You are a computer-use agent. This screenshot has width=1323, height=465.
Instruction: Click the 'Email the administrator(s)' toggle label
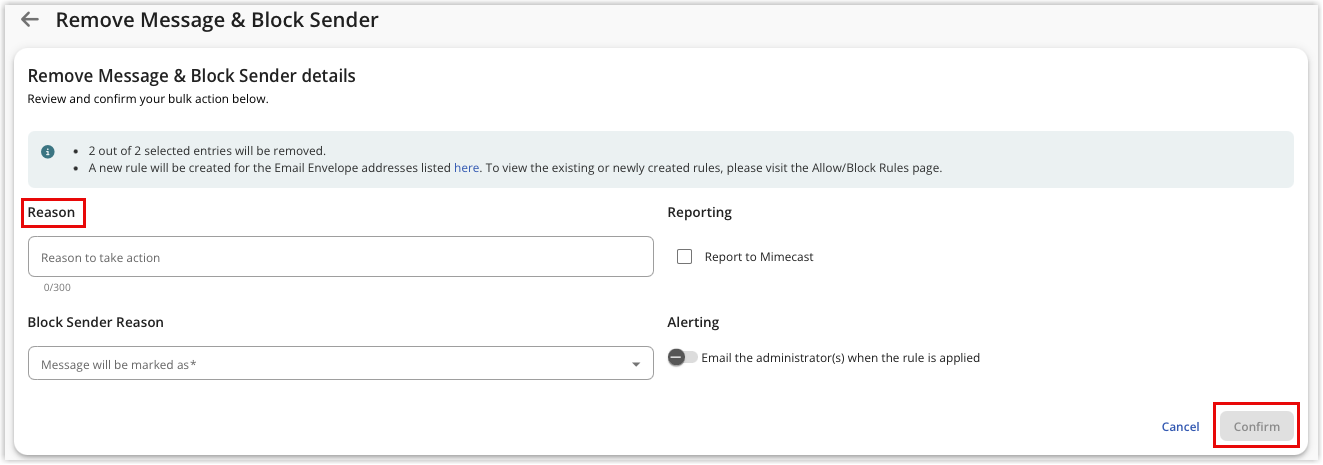[x=840, y=358]
